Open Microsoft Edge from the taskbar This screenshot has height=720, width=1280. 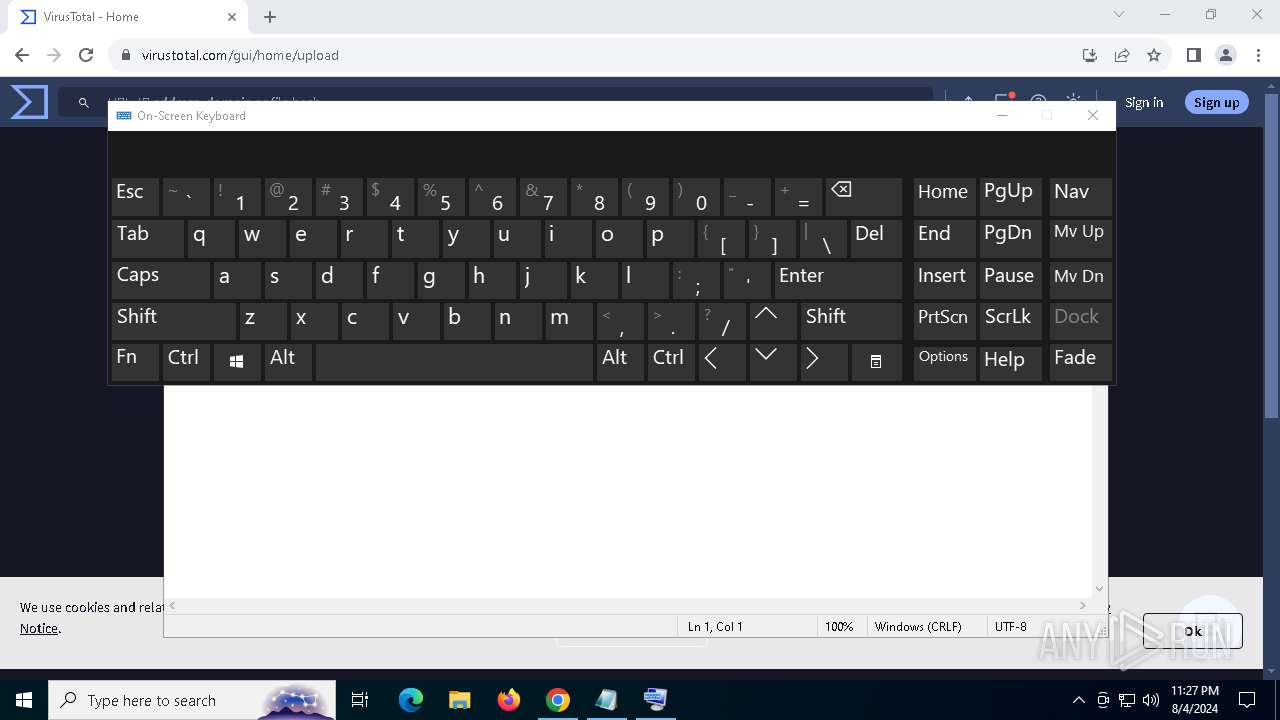tap(411, 700)
